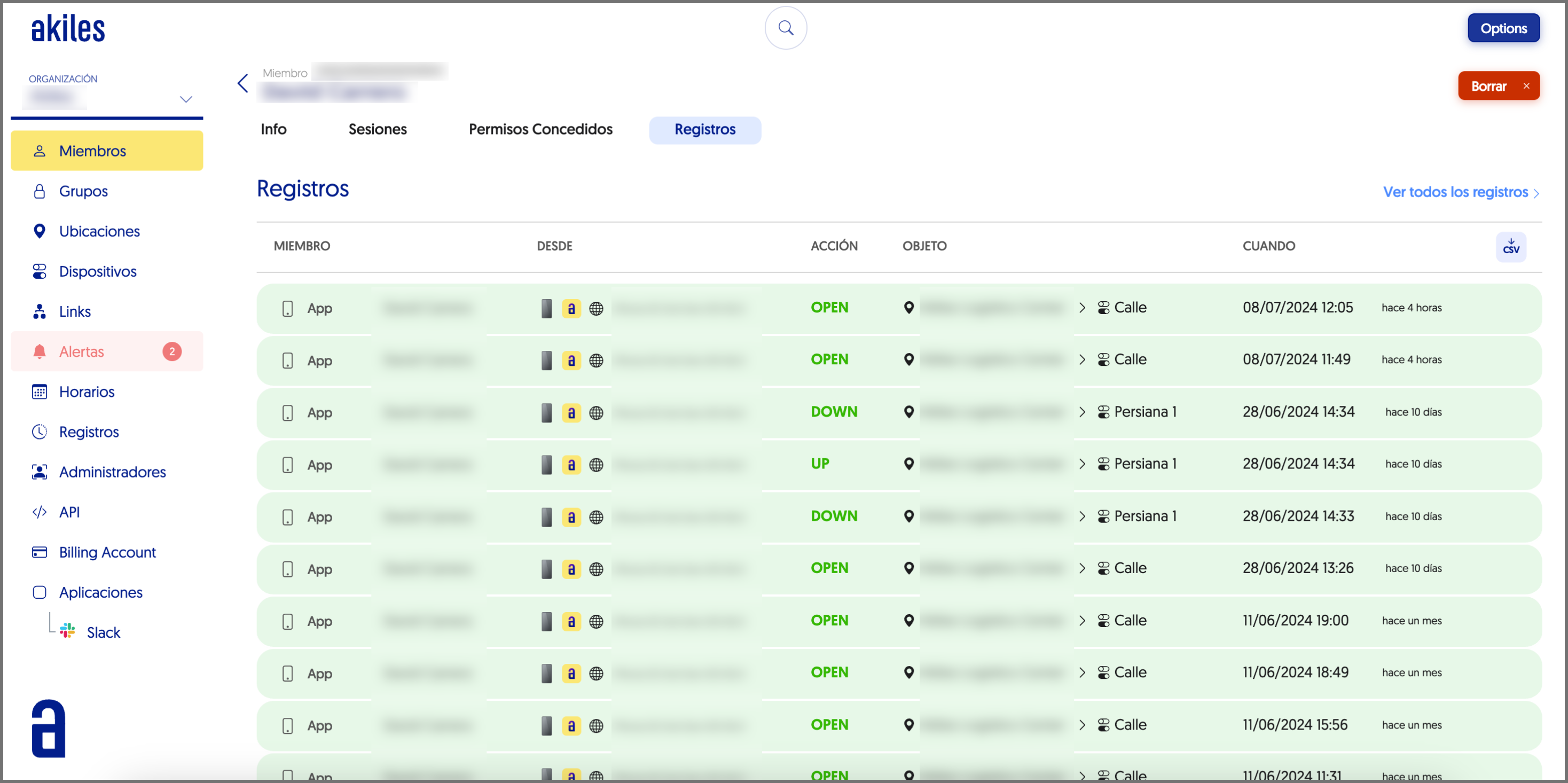
Task: Click the Slack integration icon
Action: click(x=68, y=631)
